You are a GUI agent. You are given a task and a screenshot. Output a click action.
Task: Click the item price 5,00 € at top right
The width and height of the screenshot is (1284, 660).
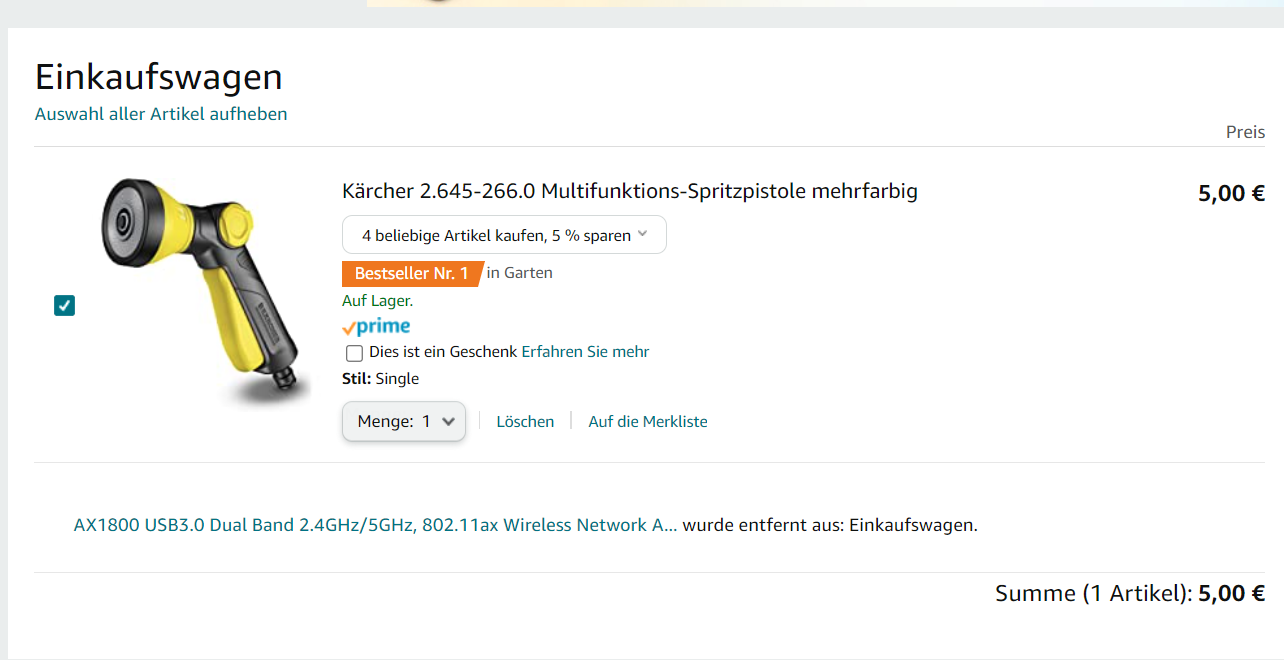(x=1231, y=193)
